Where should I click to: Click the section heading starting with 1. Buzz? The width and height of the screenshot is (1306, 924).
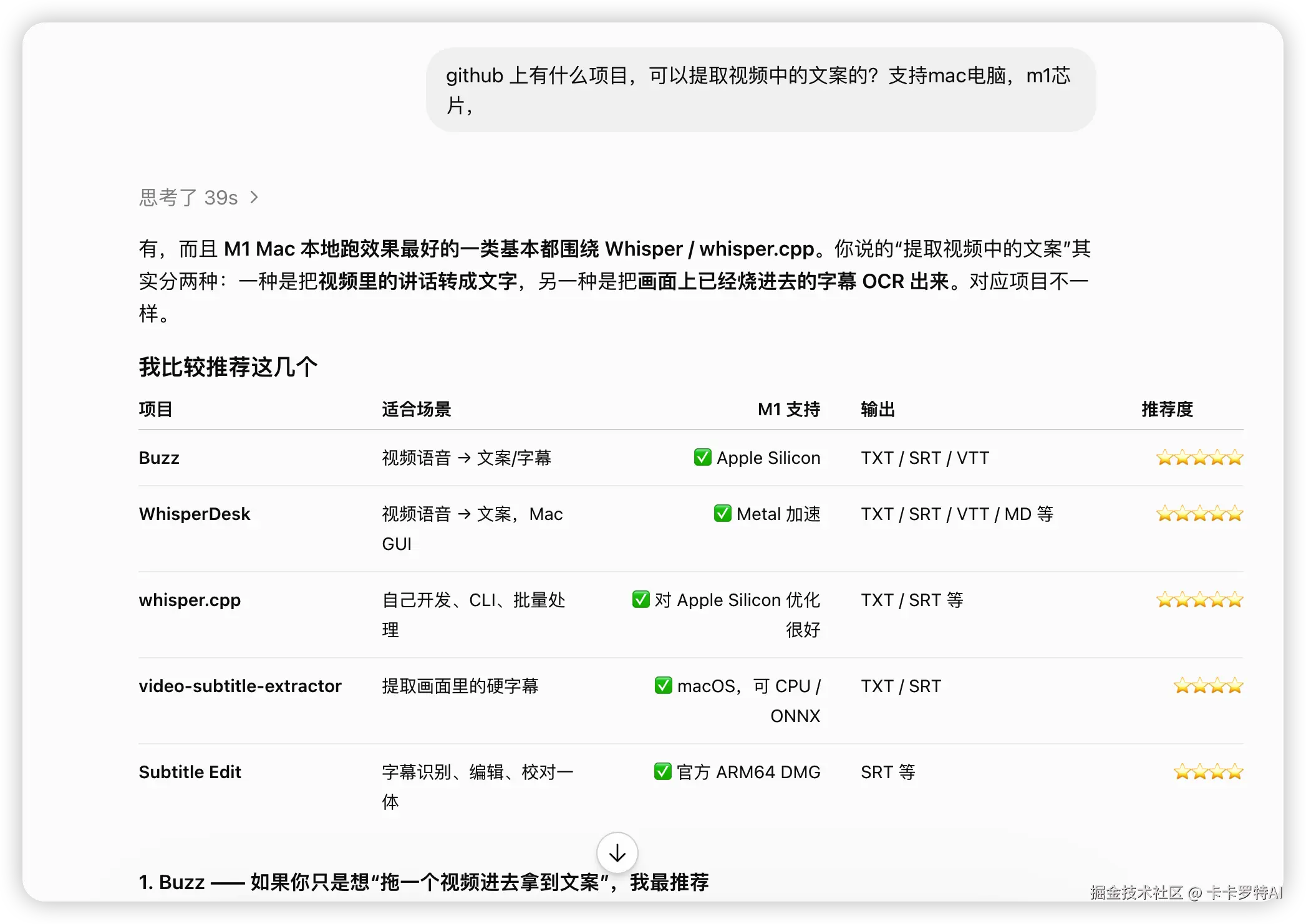click(423, 882)
